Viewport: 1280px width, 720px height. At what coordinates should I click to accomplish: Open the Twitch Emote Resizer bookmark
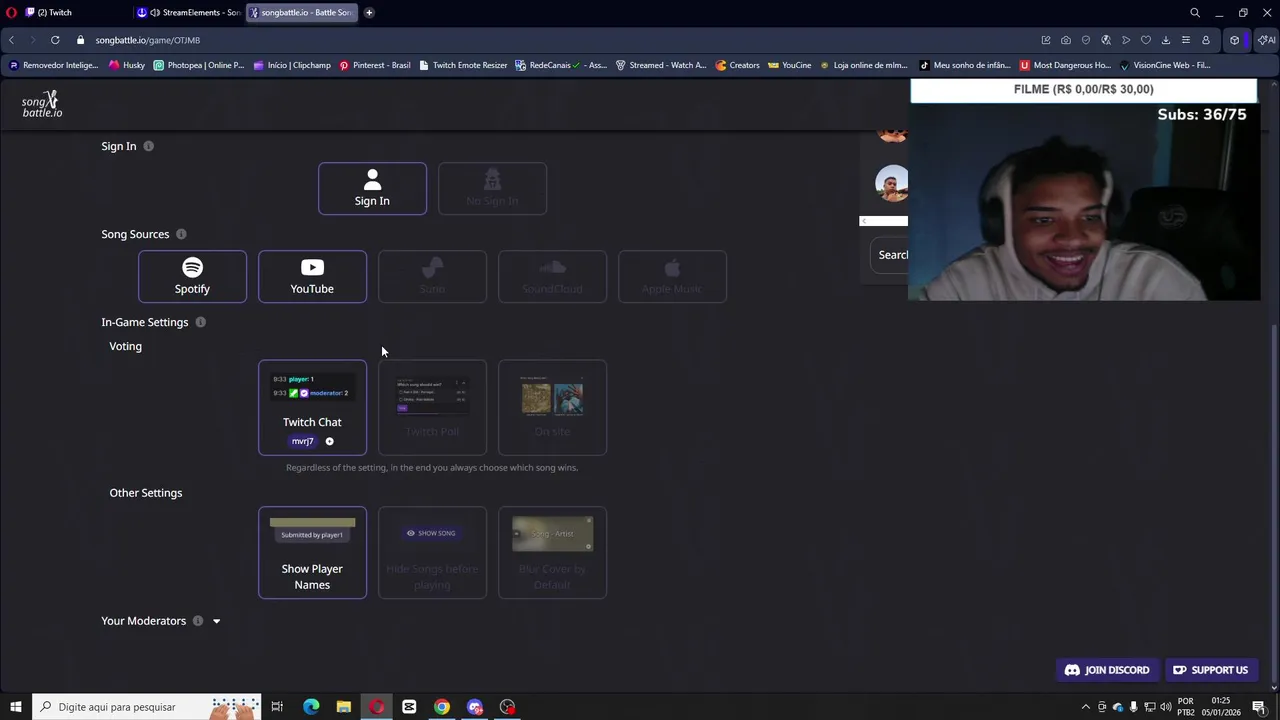(463, 65)
